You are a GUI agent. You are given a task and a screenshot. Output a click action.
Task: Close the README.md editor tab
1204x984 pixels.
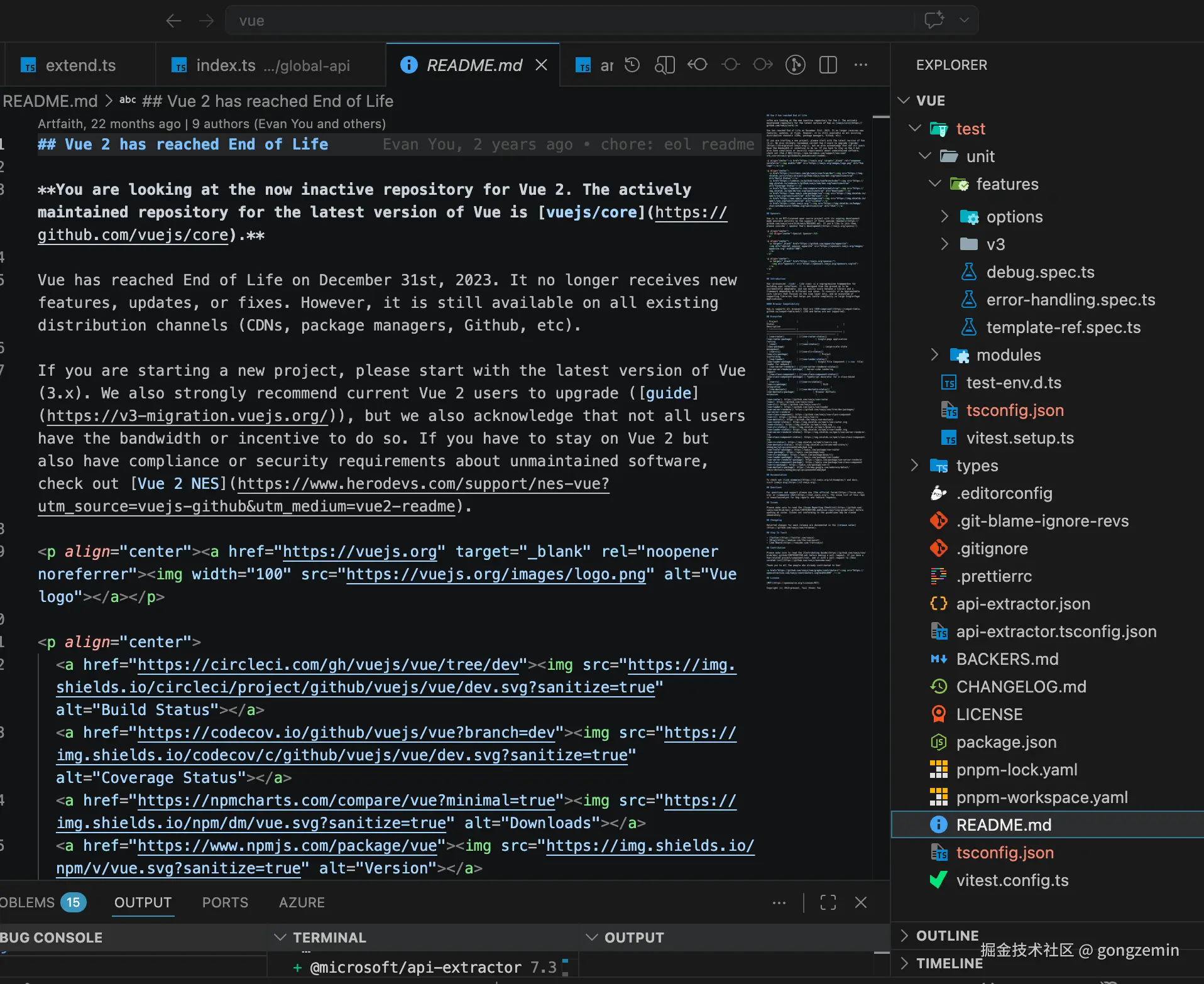click(541, 65)
